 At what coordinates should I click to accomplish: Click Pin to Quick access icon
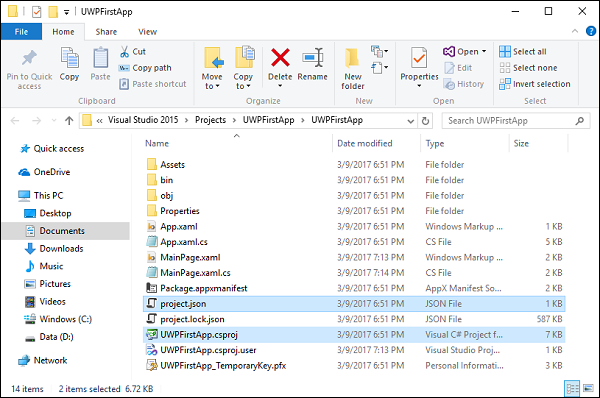click(x=29, y=58)
